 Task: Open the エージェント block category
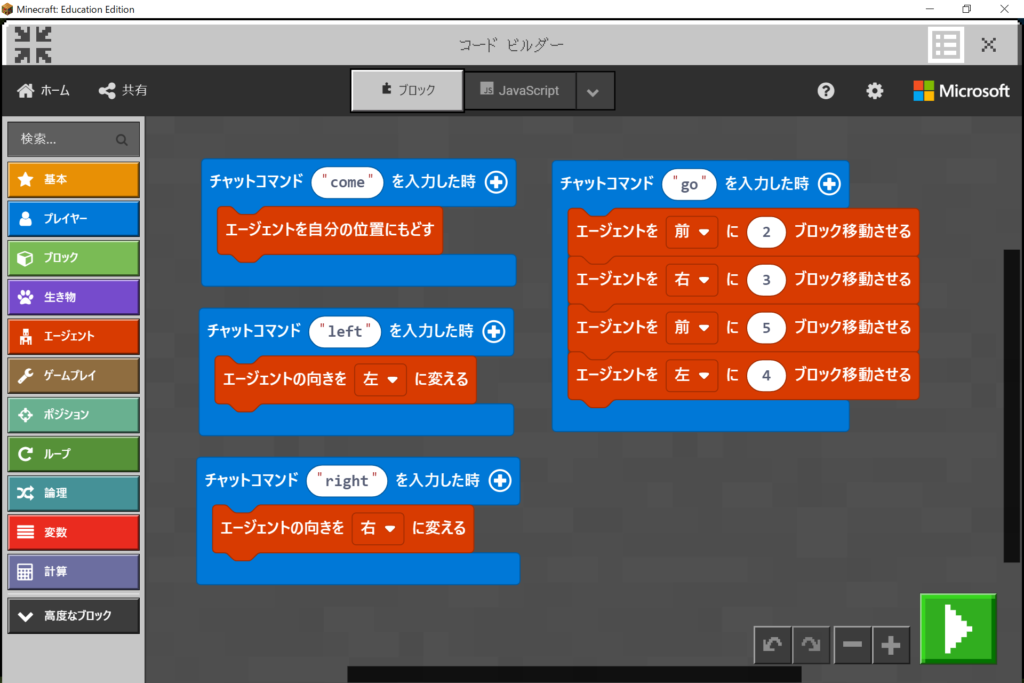point(74,337)
